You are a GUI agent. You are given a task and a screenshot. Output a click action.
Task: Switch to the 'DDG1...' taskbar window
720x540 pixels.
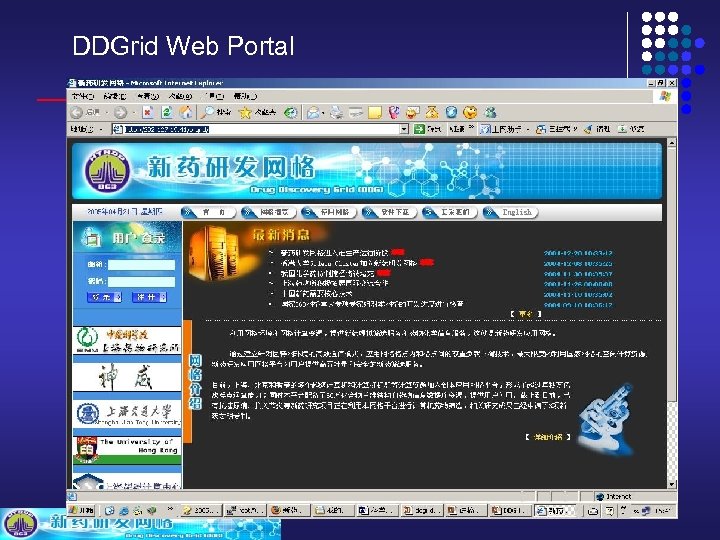[510, 510]
